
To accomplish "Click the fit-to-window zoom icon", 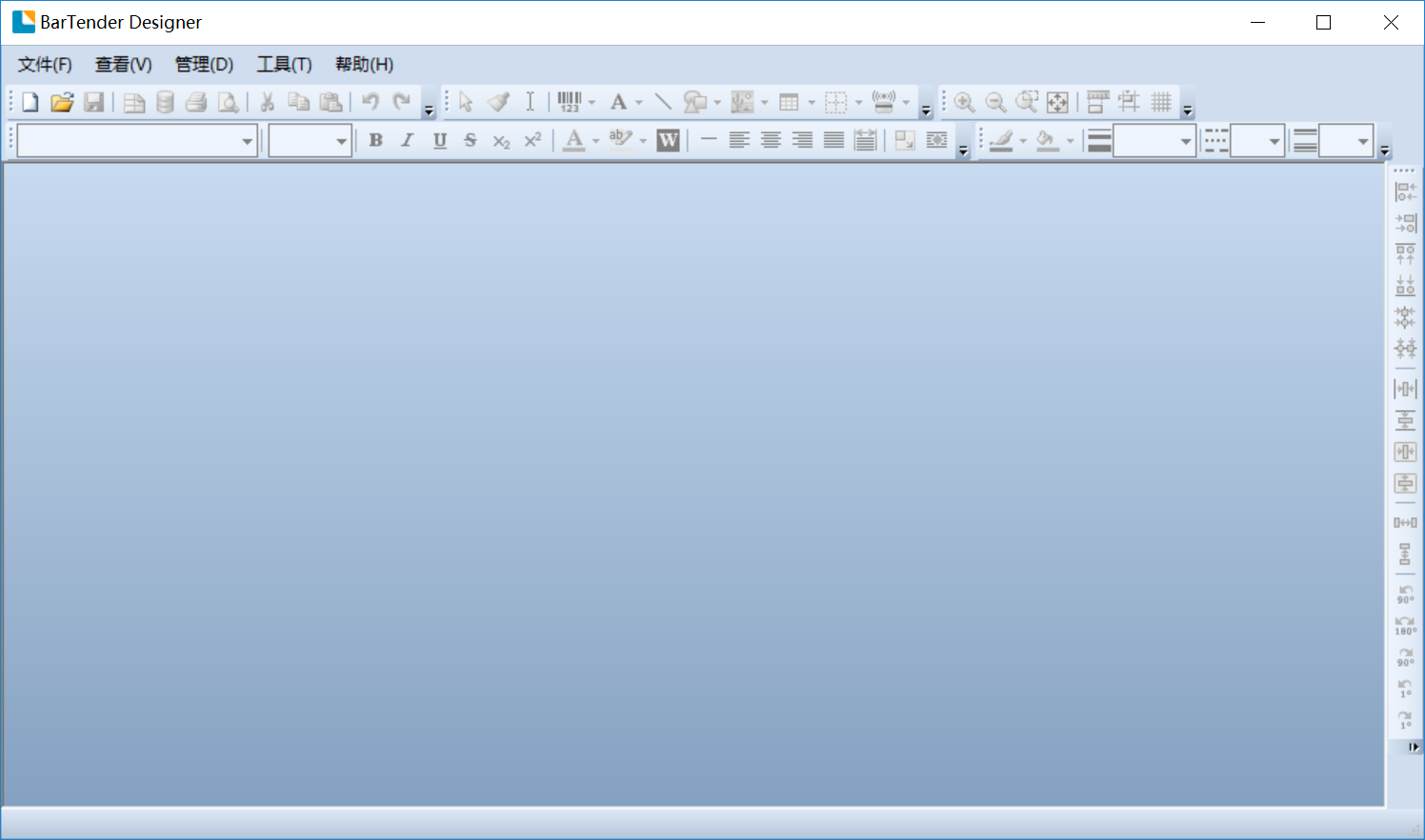I will tap(1057, 102).
